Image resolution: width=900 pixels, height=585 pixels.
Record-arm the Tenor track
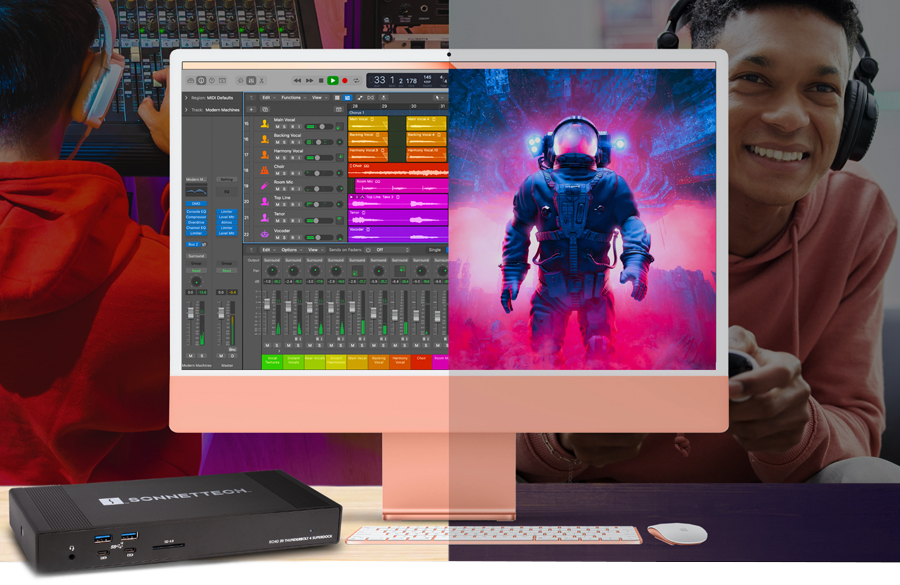(294, 219)
